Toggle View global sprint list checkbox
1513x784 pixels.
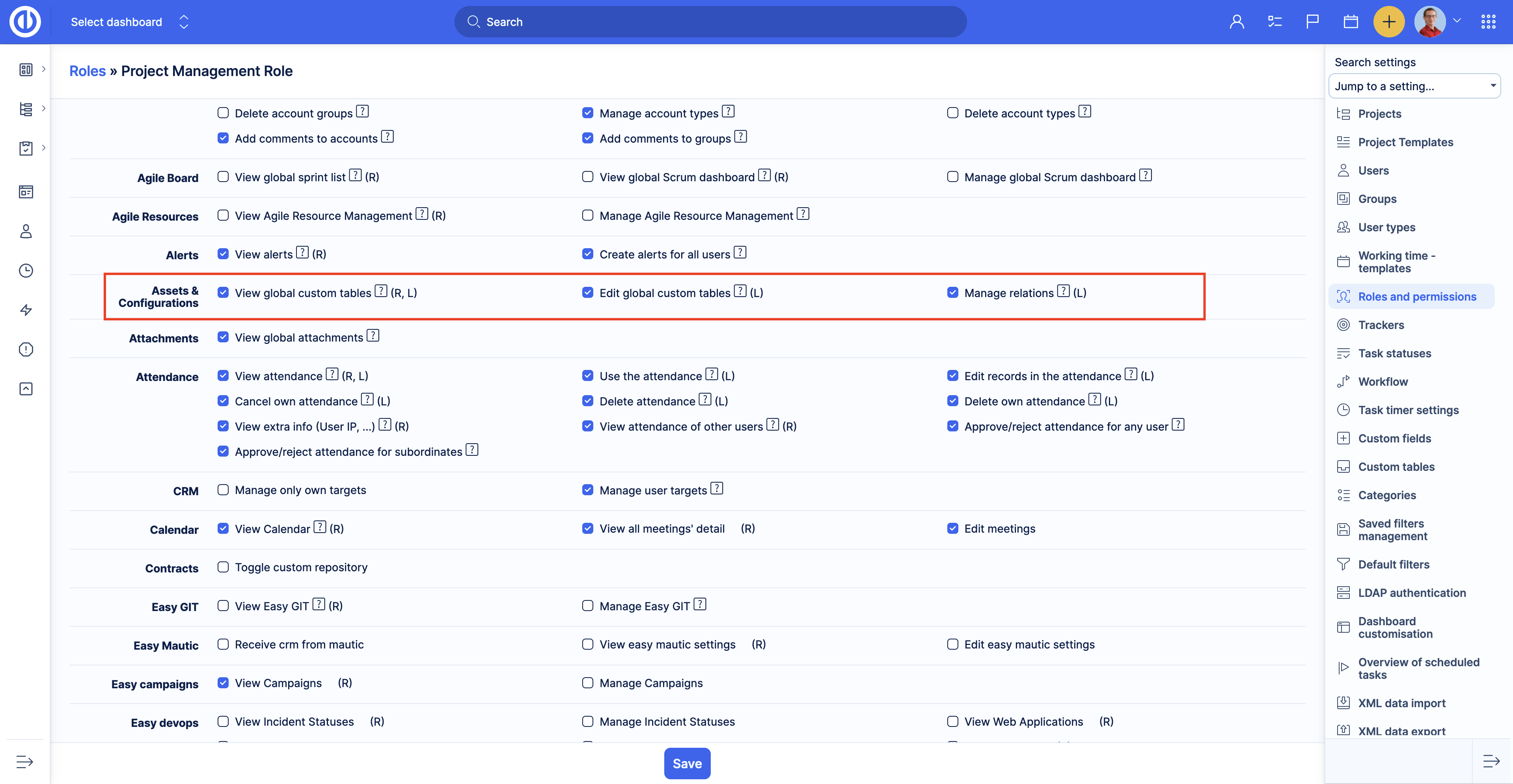223,176
